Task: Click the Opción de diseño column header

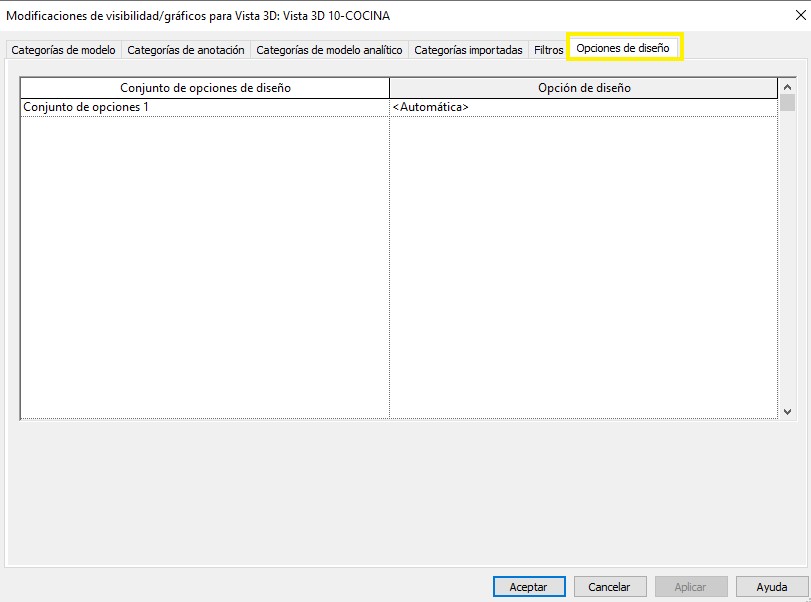Action: 584,88
